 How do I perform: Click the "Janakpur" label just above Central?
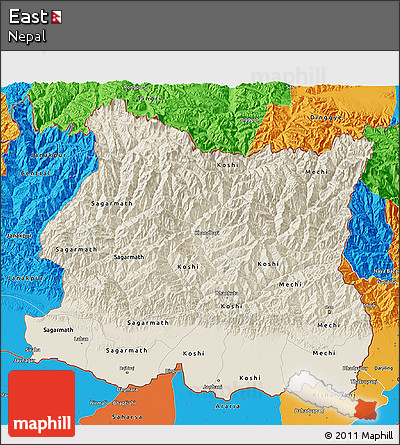pyautogui.click(x=48, y=155)
